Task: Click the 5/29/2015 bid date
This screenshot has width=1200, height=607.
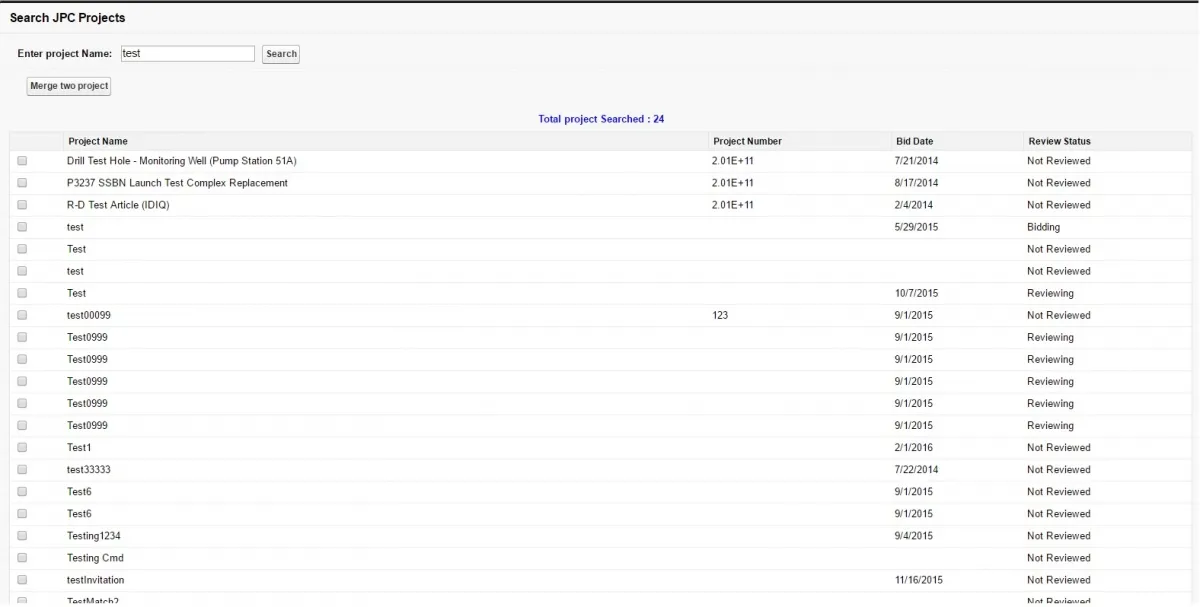Action: 917,227
